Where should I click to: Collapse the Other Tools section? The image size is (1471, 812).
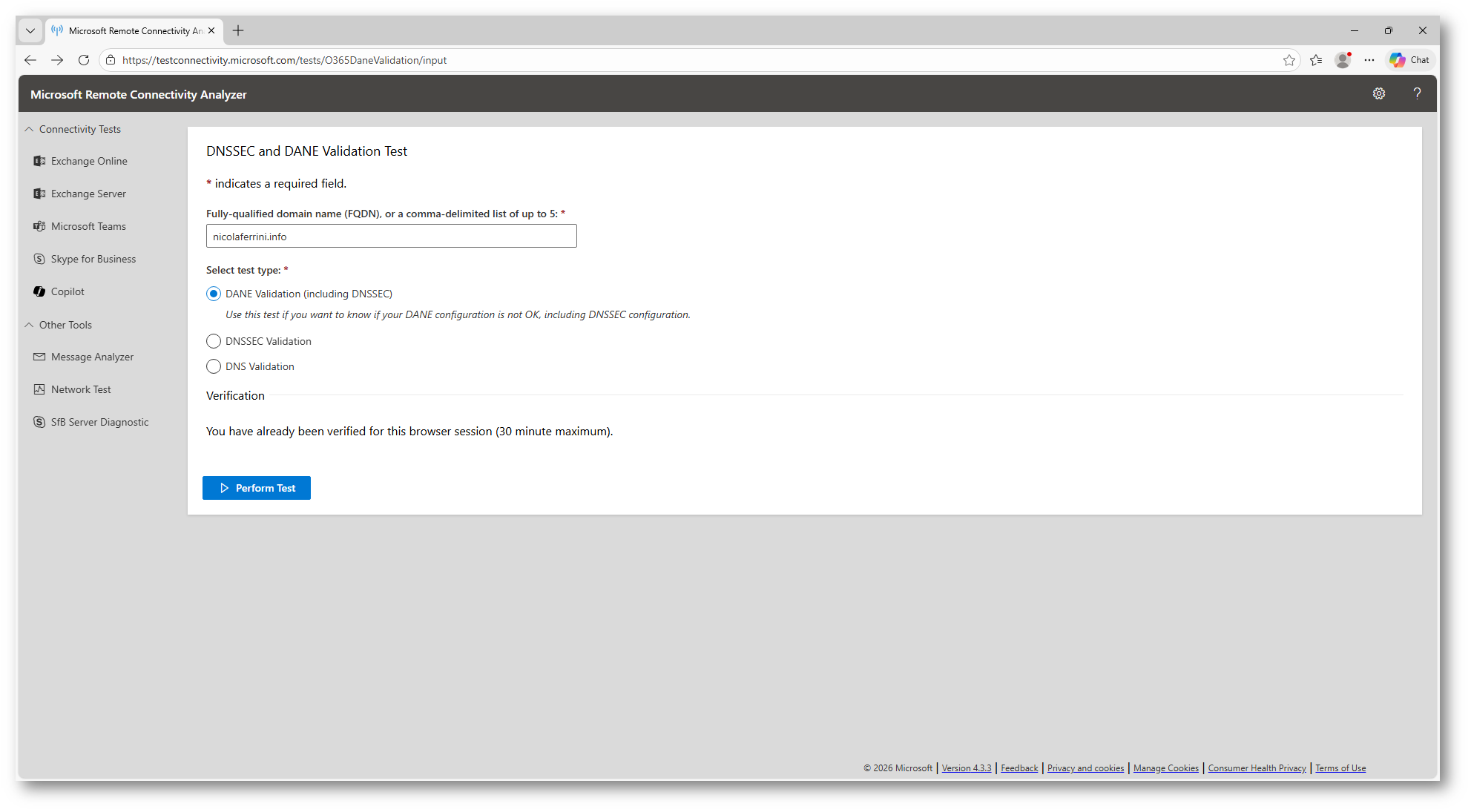pos(29,325)
